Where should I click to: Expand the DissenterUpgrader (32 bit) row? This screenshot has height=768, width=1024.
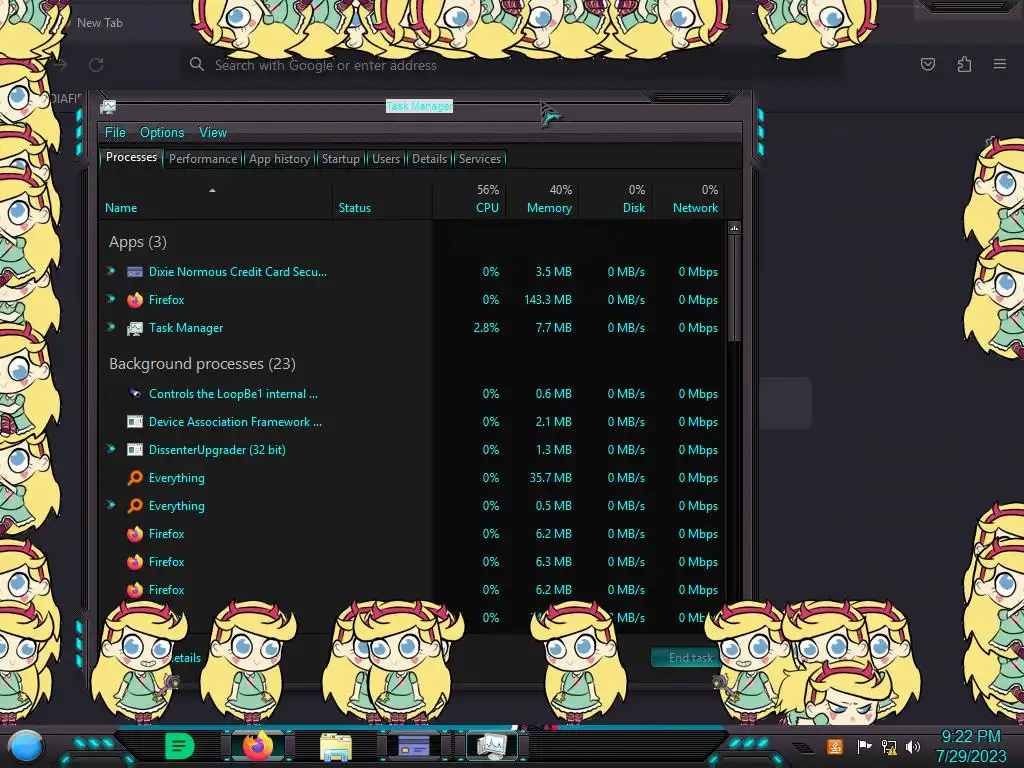111,449
